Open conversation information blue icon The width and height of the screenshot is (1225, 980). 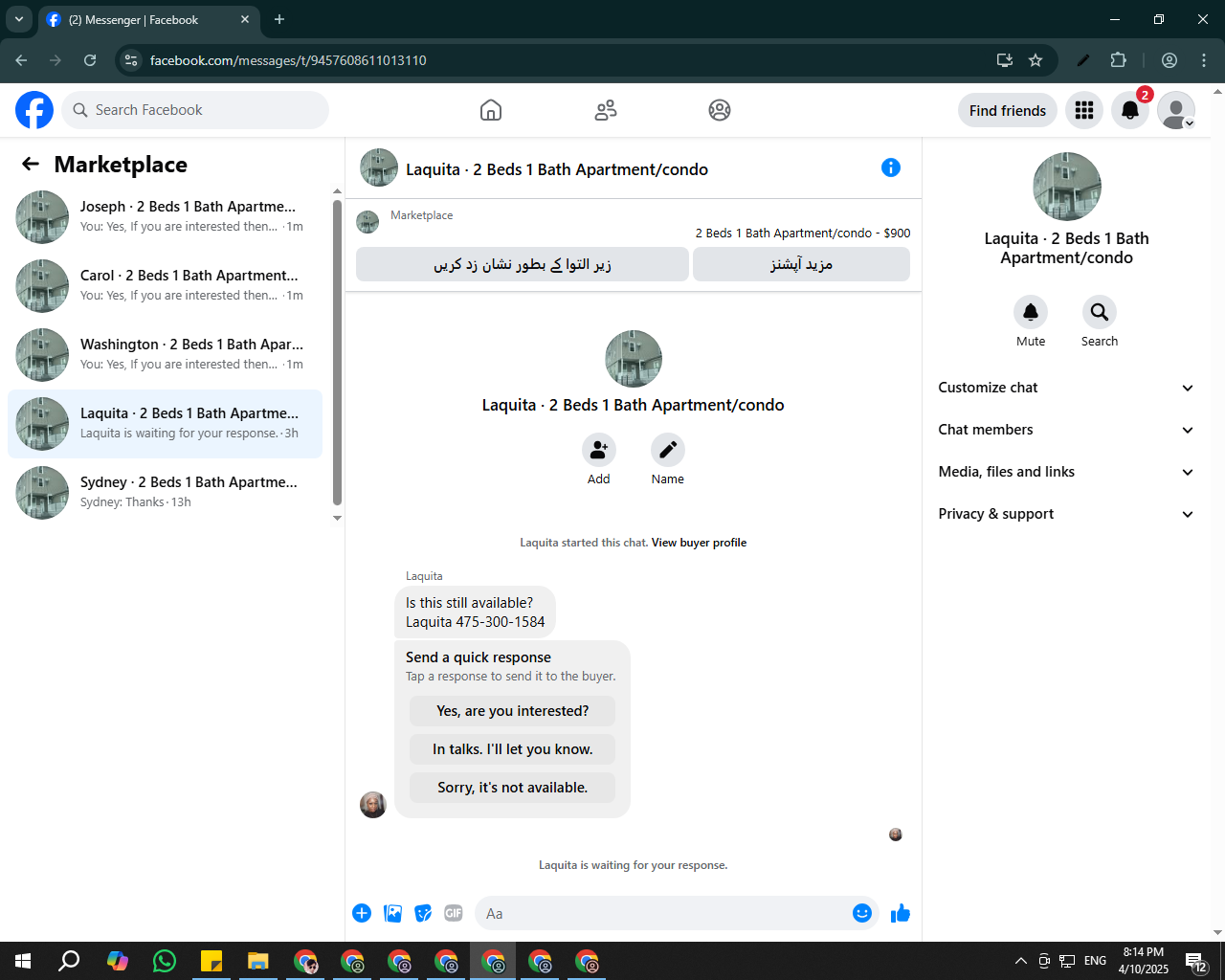(x=891, y=167)
